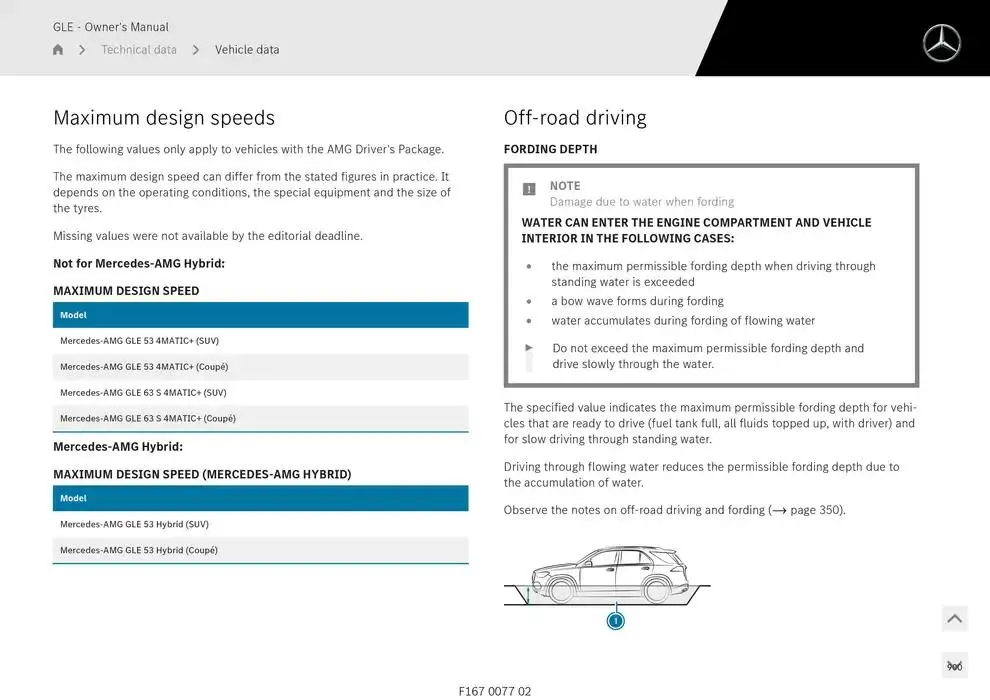990x700 pixels.
Task: Click the exclamation NOTE icon in warning box
Action: tap(527, 186)
